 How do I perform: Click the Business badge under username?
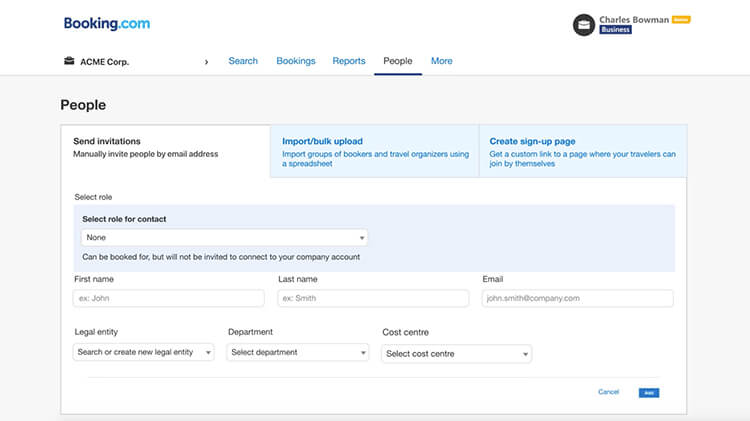(x=616, y=31)
